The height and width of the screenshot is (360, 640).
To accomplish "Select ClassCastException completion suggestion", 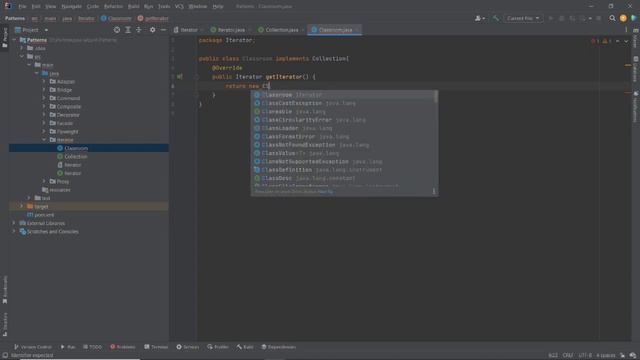I will point(344,103).
